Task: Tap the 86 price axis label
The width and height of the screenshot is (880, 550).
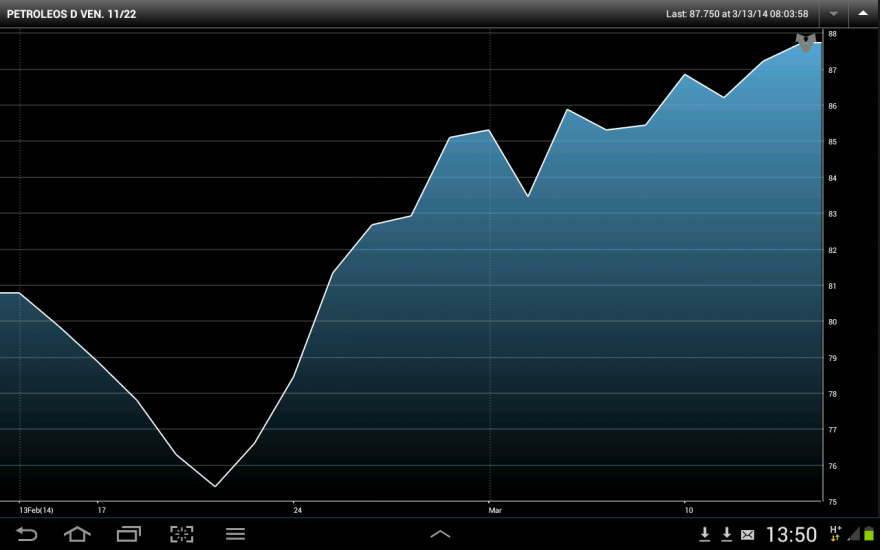Action: click(x=832, y=106)
